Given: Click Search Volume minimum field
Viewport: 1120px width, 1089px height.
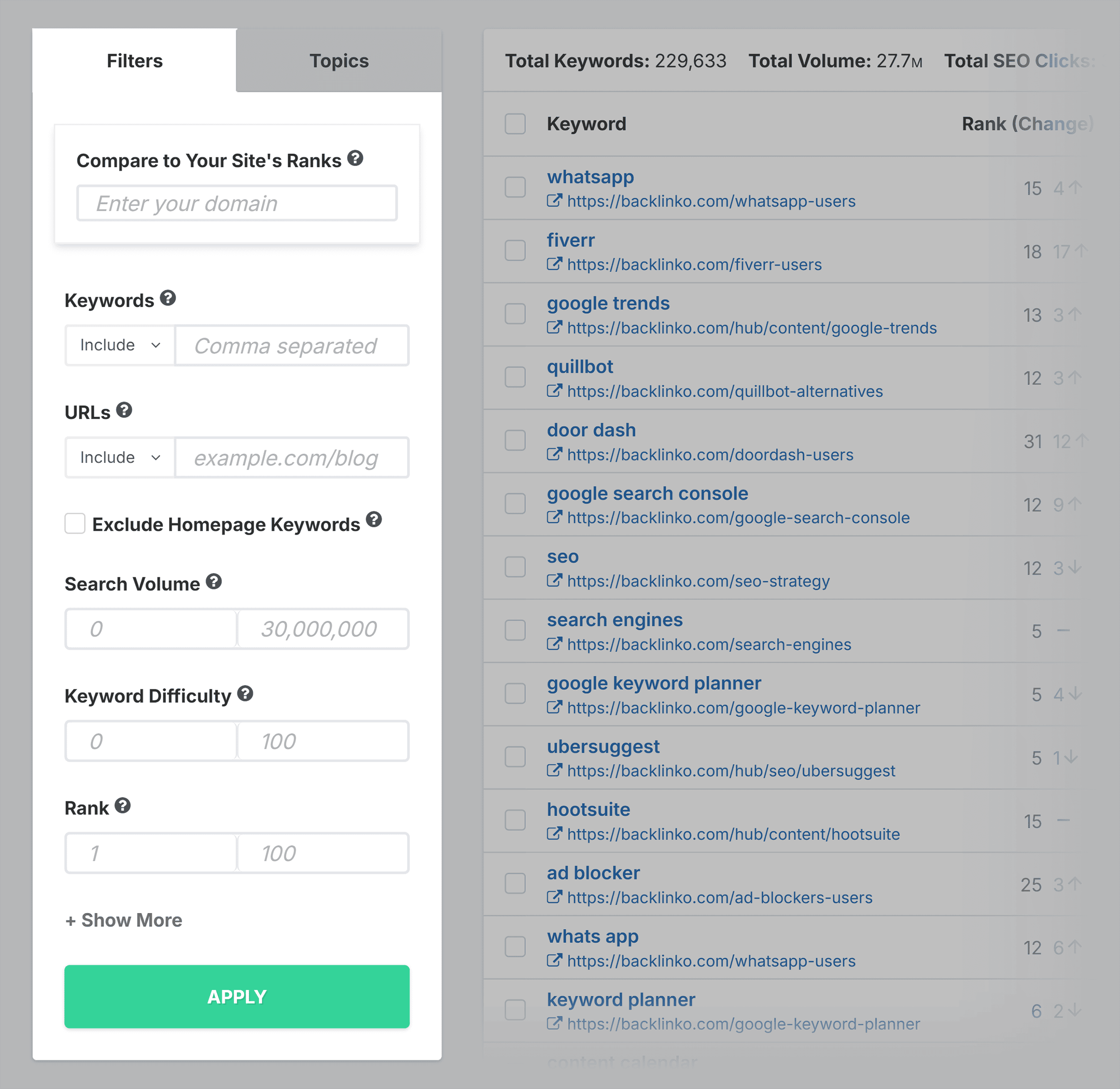Looking at the screenshot, I should pyautogui.click(x=151, y=629).
